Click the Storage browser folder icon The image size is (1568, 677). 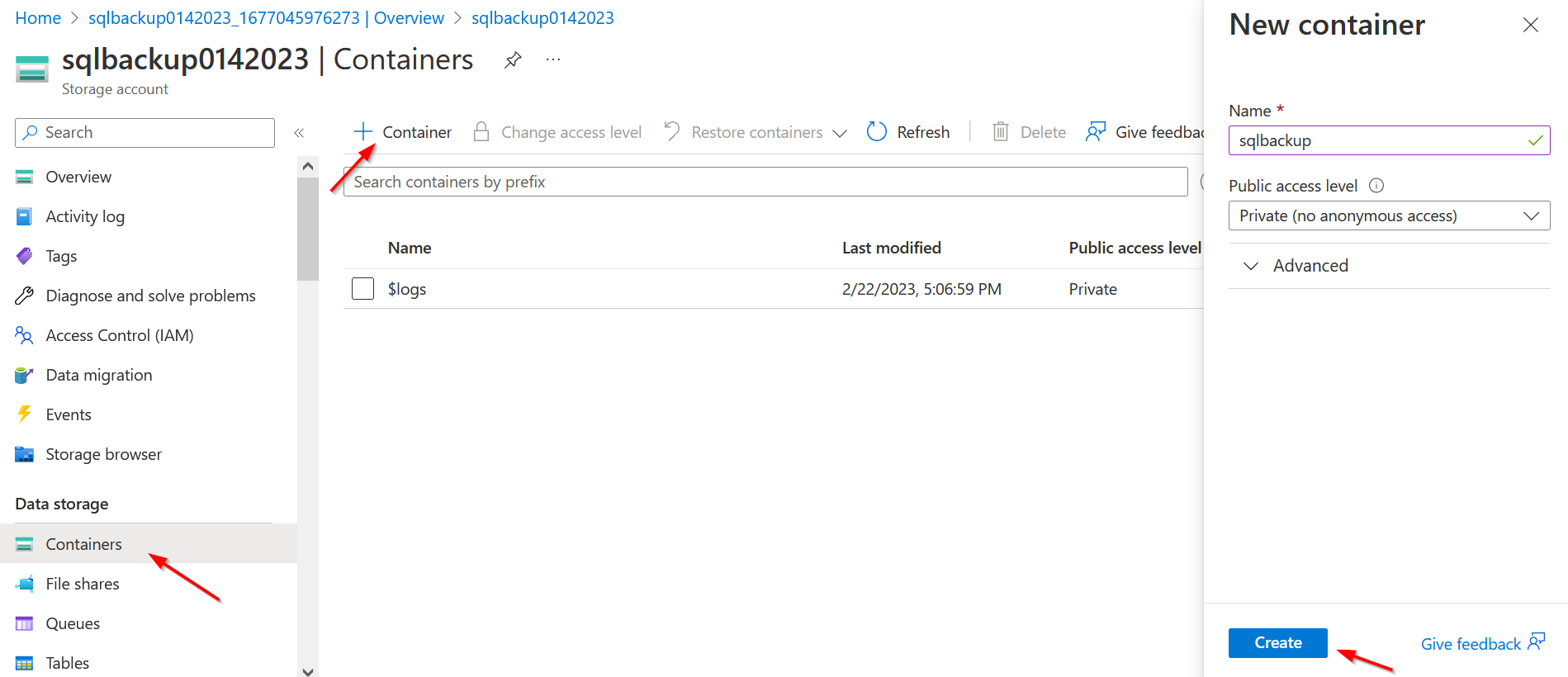[x=25, y=454]
